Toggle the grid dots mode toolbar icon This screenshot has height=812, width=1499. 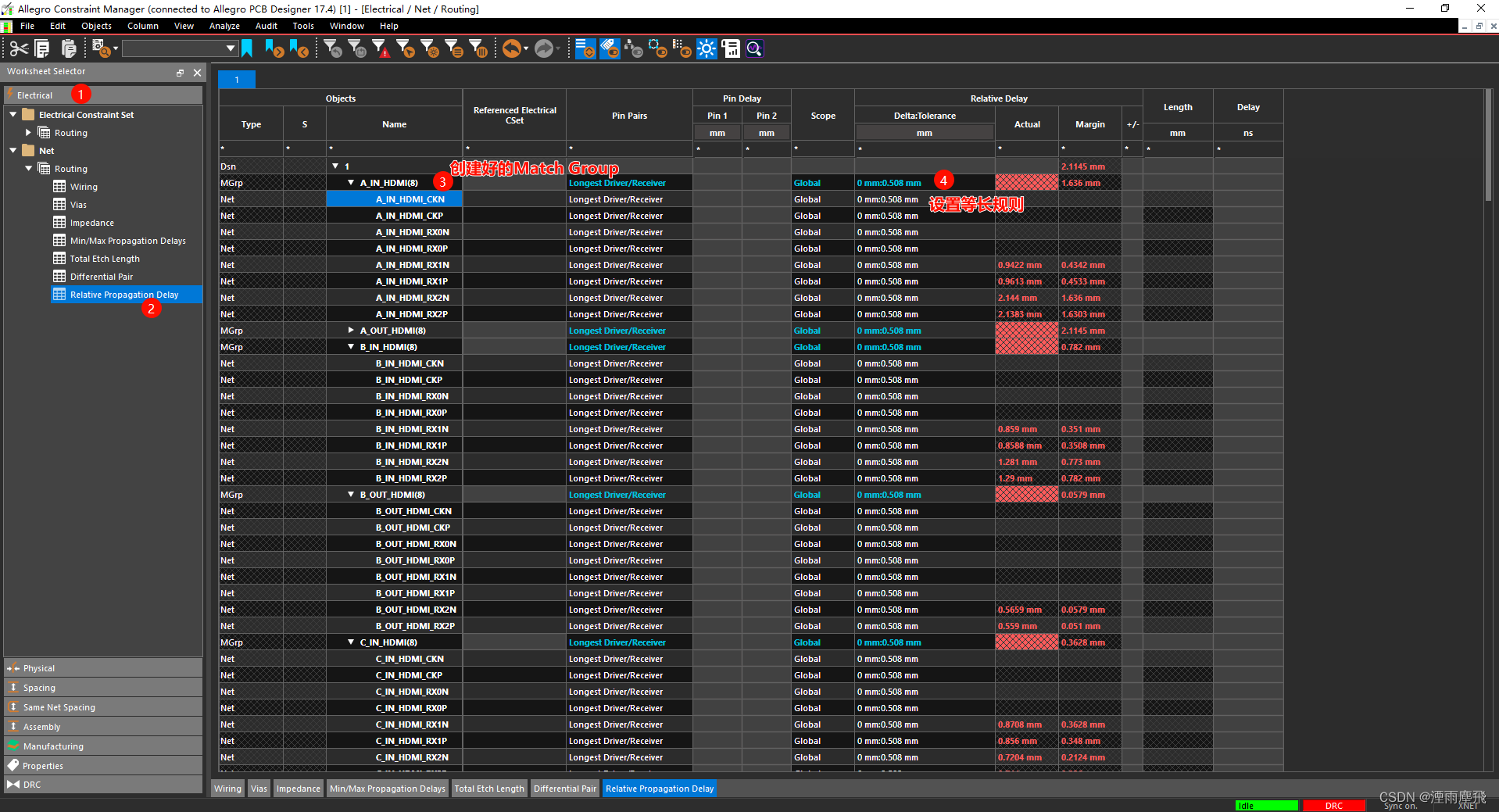(x=682, y=48)
